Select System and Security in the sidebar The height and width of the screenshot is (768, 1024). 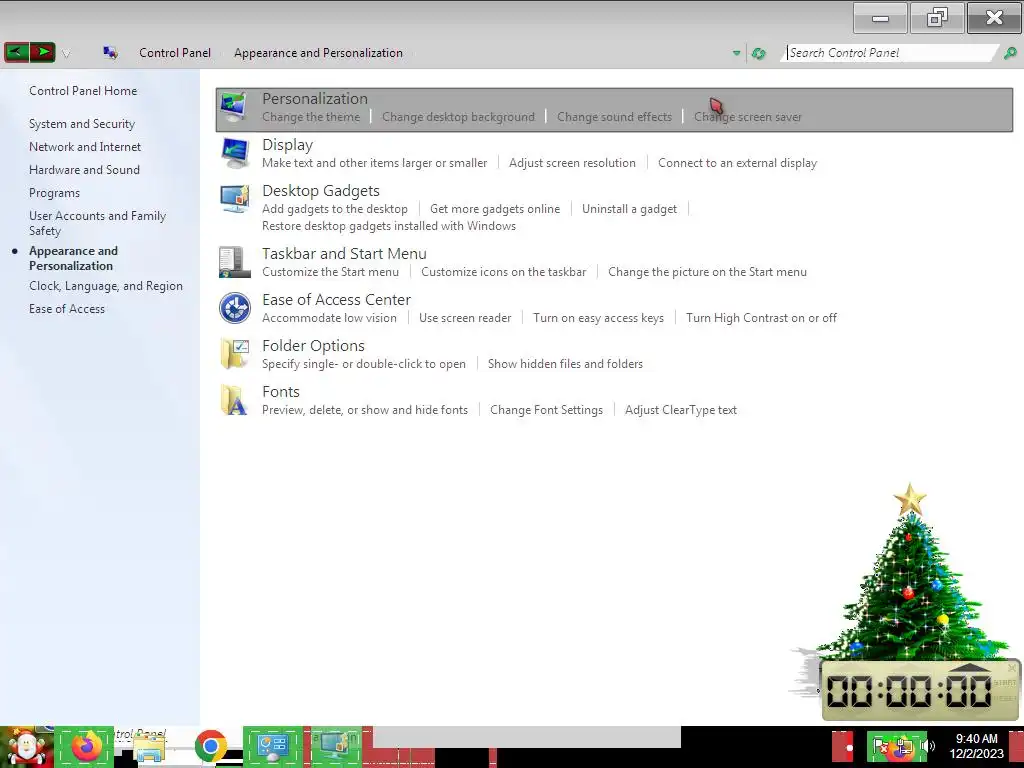click(82, 124)
